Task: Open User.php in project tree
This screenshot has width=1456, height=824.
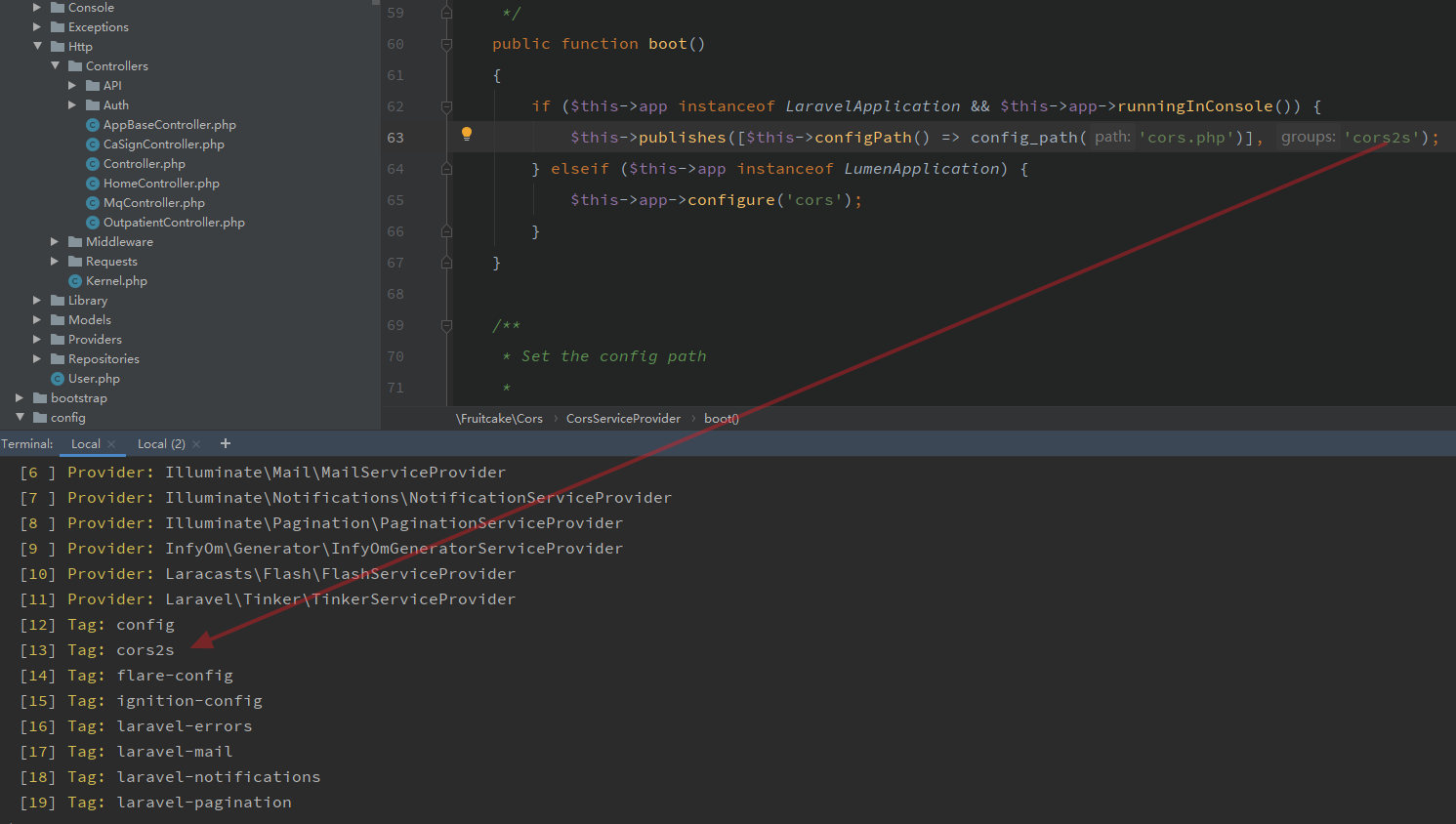Action: click(x=94, y=379)
